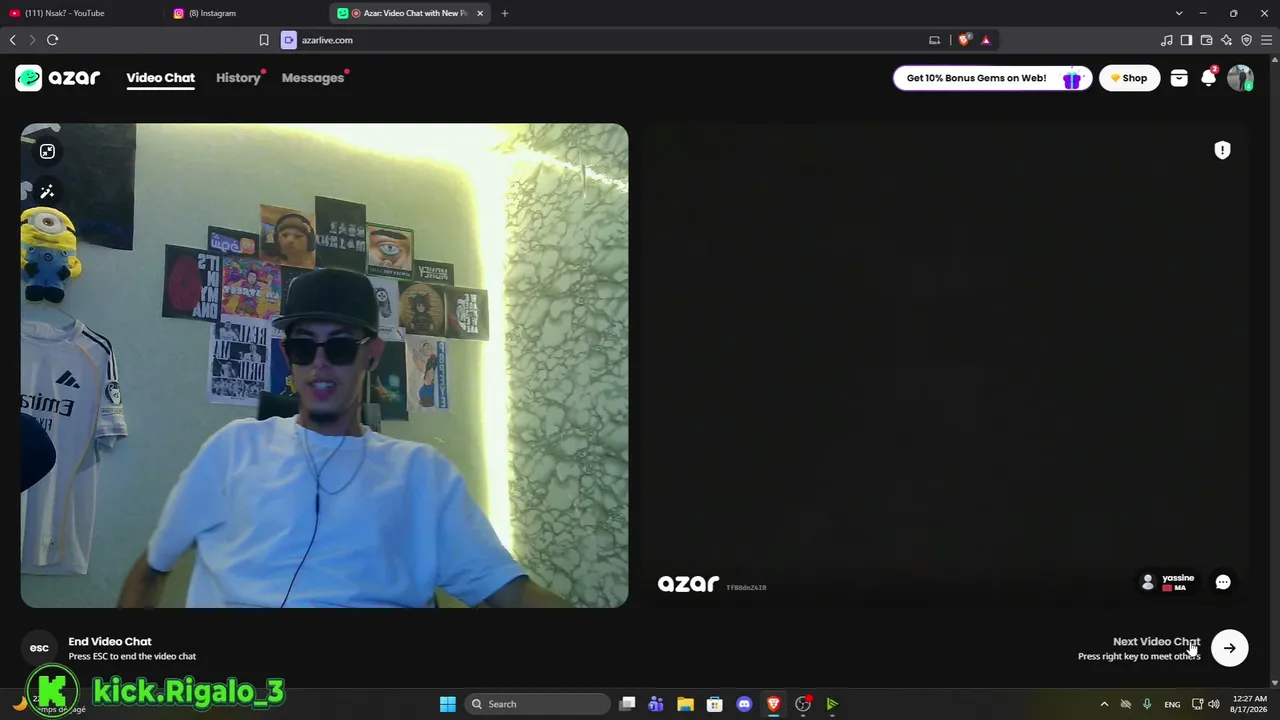Go back to the previous page
This screenshot has height=720, width=1280.
coord(13,40)
